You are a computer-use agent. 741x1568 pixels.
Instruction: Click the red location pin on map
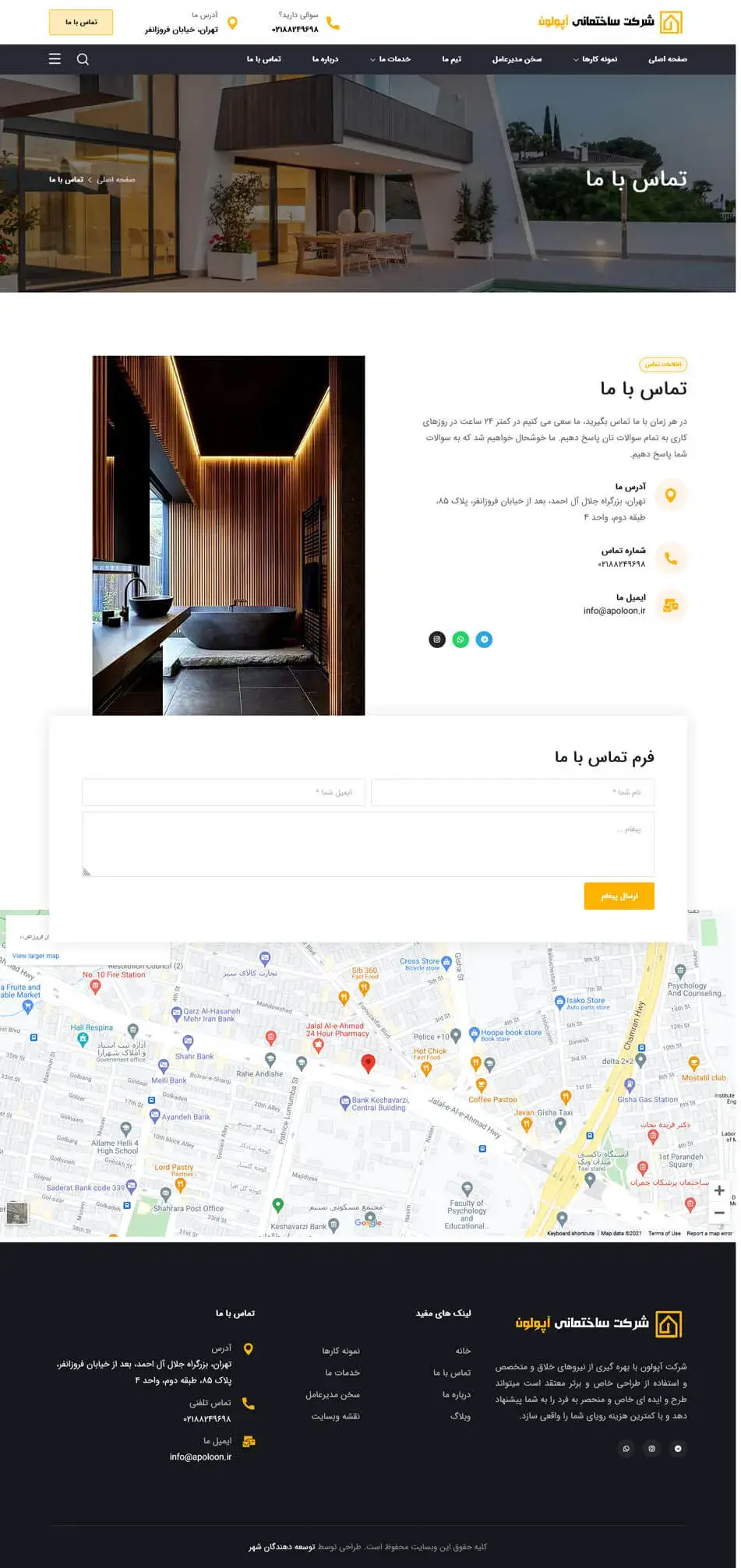(369, 1062)
